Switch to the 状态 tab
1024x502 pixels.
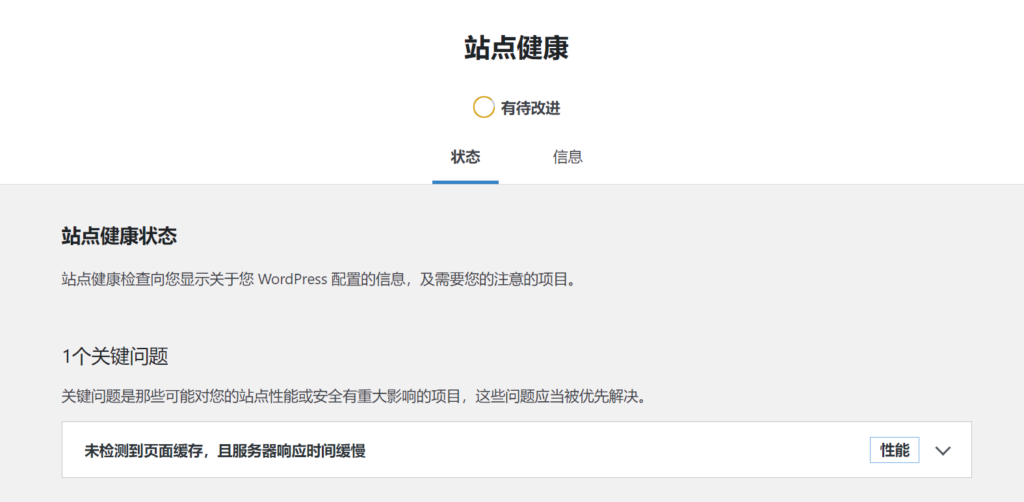(x=466, y=157)
